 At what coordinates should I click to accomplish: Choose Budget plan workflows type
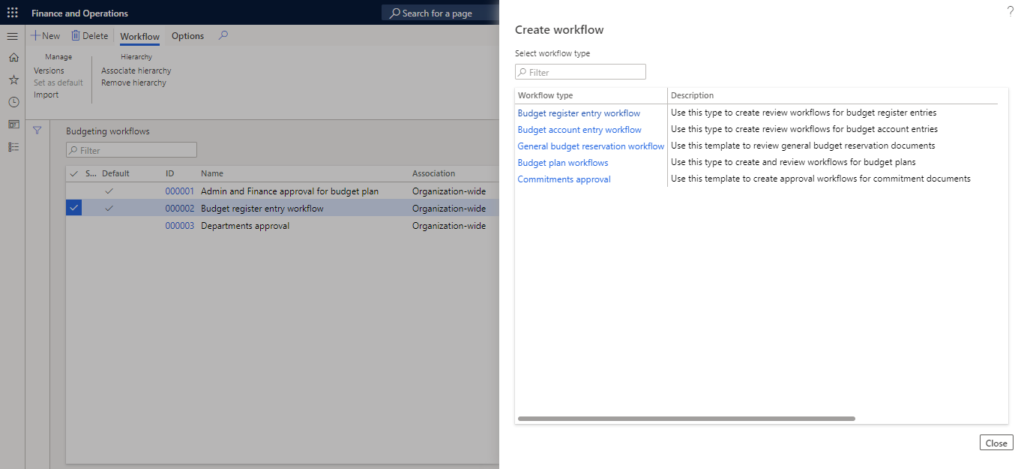[562, 162]
